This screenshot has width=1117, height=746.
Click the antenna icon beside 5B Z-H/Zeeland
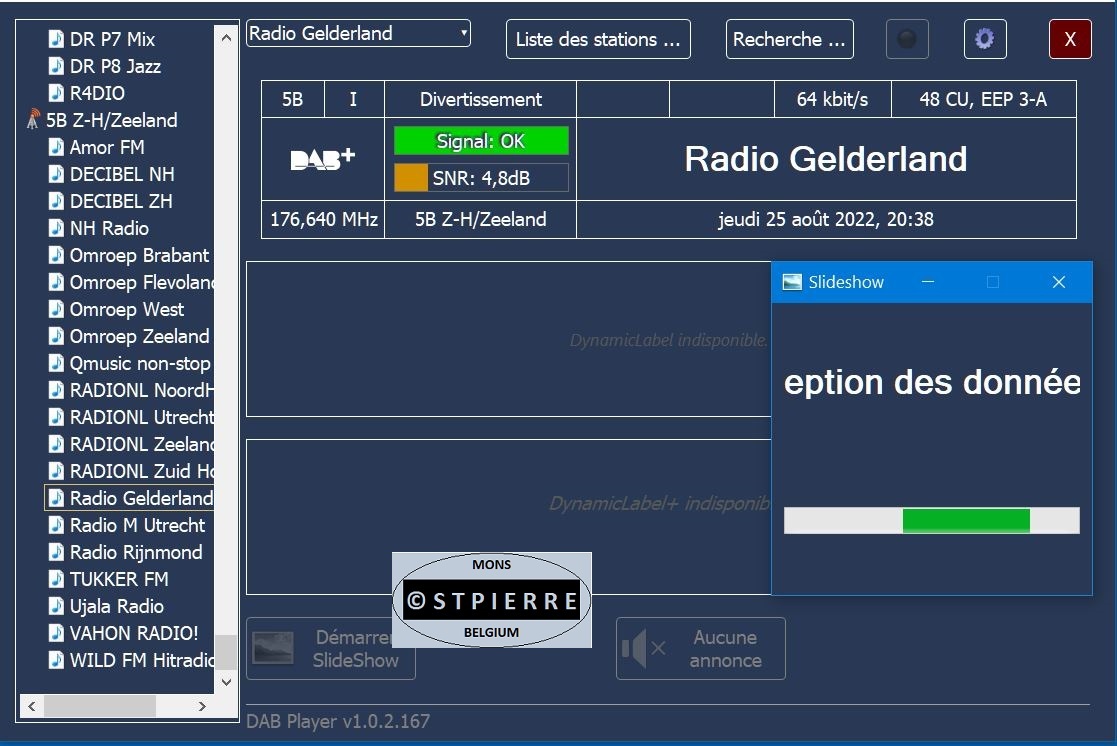[33, 120]
